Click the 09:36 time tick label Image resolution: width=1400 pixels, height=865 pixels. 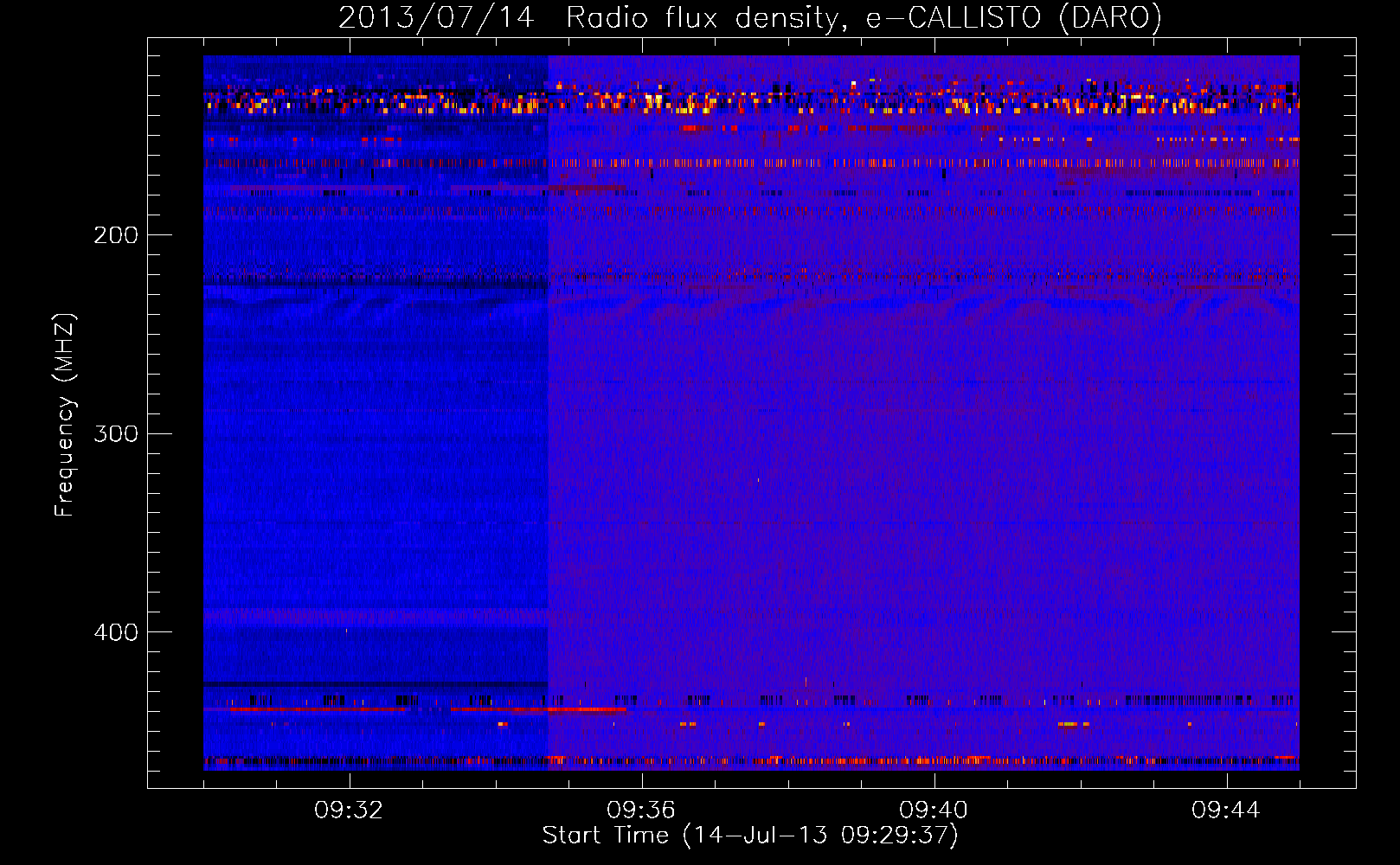pyautogui.click(x=641, y=811)
